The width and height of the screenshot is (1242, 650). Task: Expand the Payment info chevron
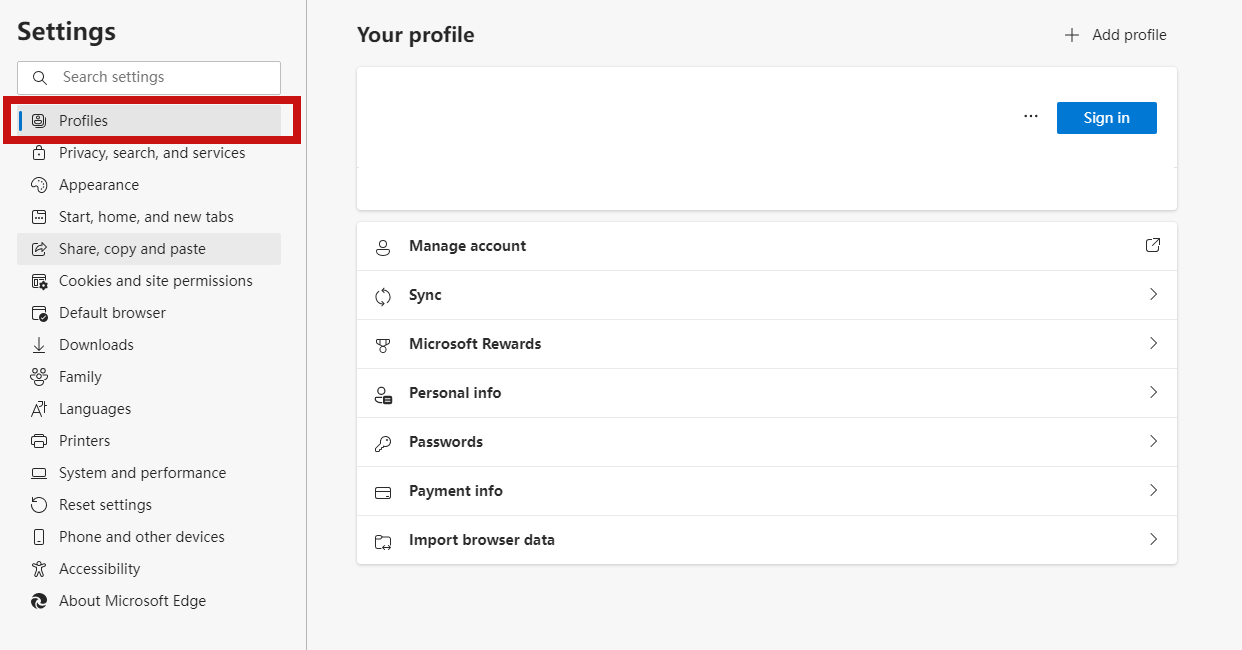click(1153, 490)
